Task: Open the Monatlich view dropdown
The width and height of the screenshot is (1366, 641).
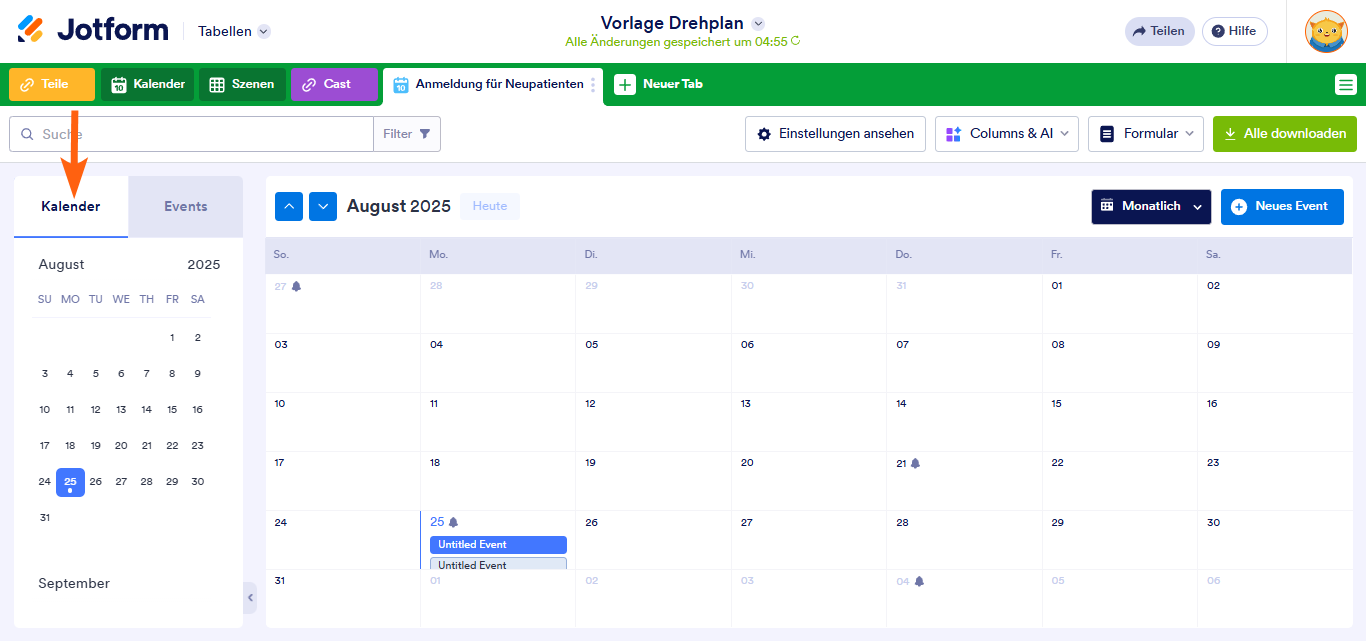Action: pos(1151,207)
